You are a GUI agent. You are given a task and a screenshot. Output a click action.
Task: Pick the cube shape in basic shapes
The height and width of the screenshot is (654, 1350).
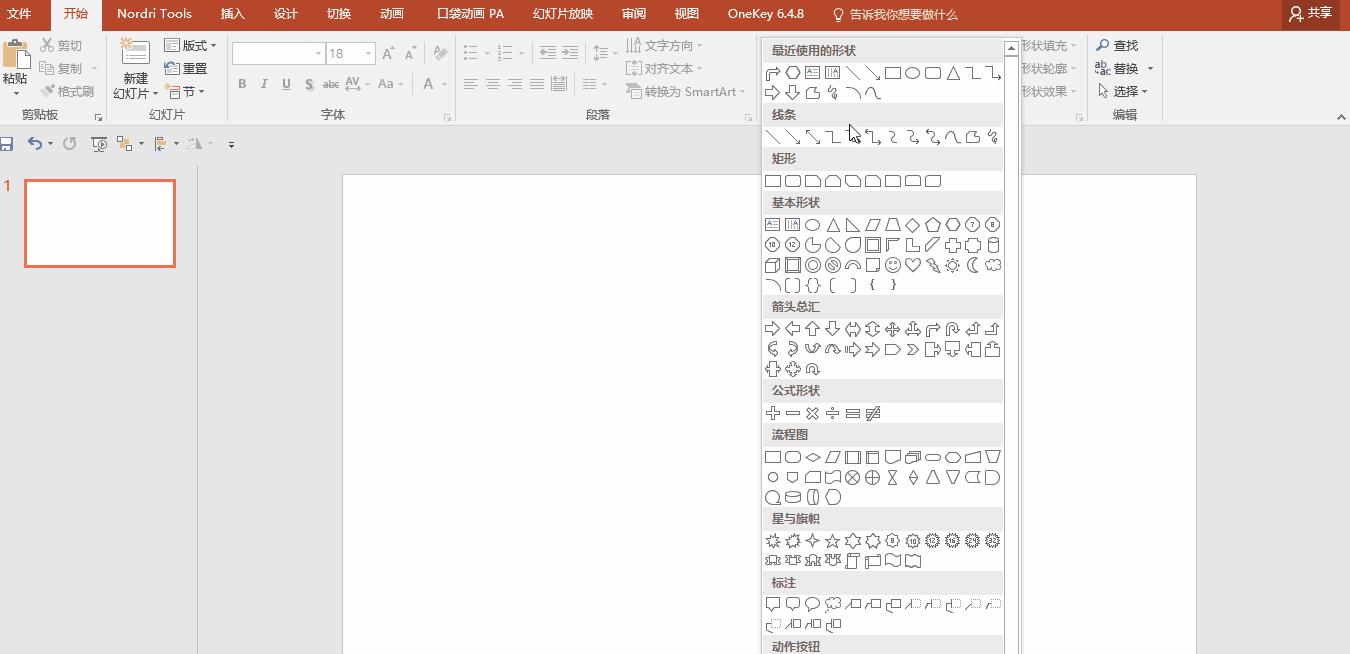tap(772, 265)
